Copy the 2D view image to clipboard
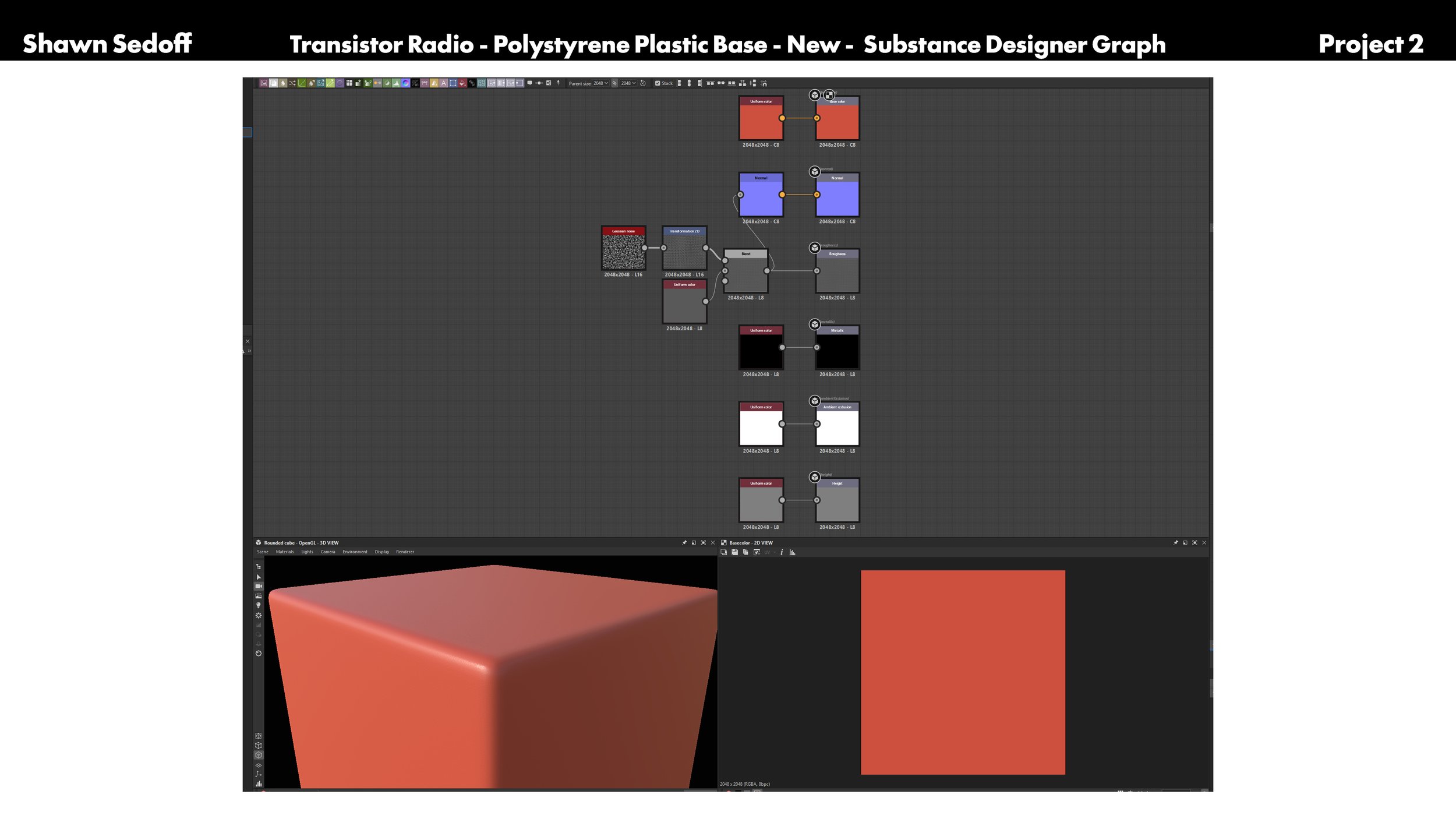The image size is (1456, 819). [x=745, y=552]
